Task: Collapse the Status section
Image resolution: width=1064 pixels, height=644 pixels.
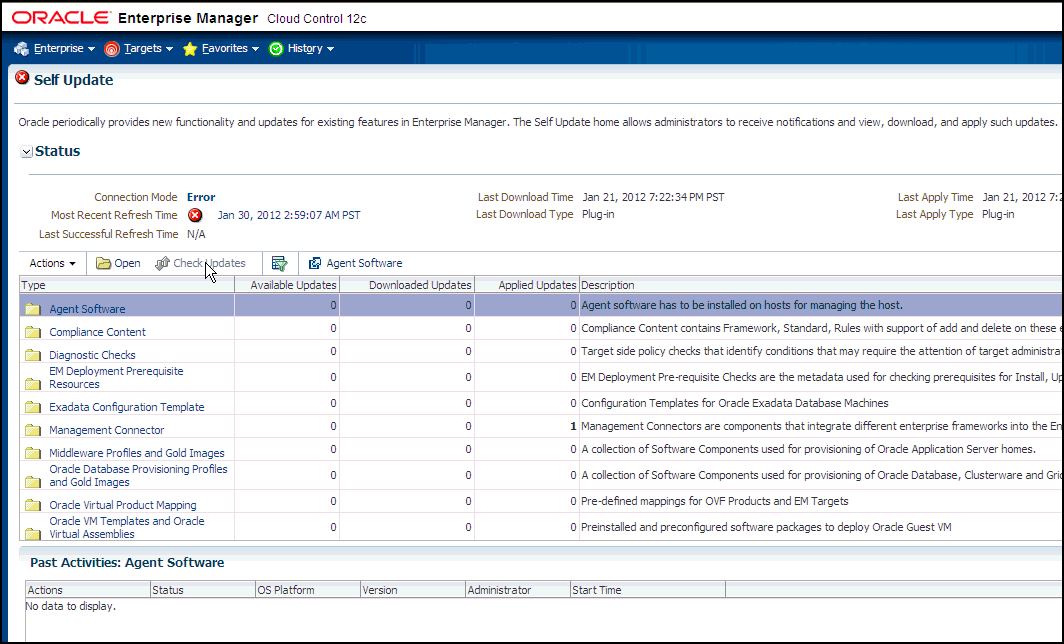Action: coord(26,152)
